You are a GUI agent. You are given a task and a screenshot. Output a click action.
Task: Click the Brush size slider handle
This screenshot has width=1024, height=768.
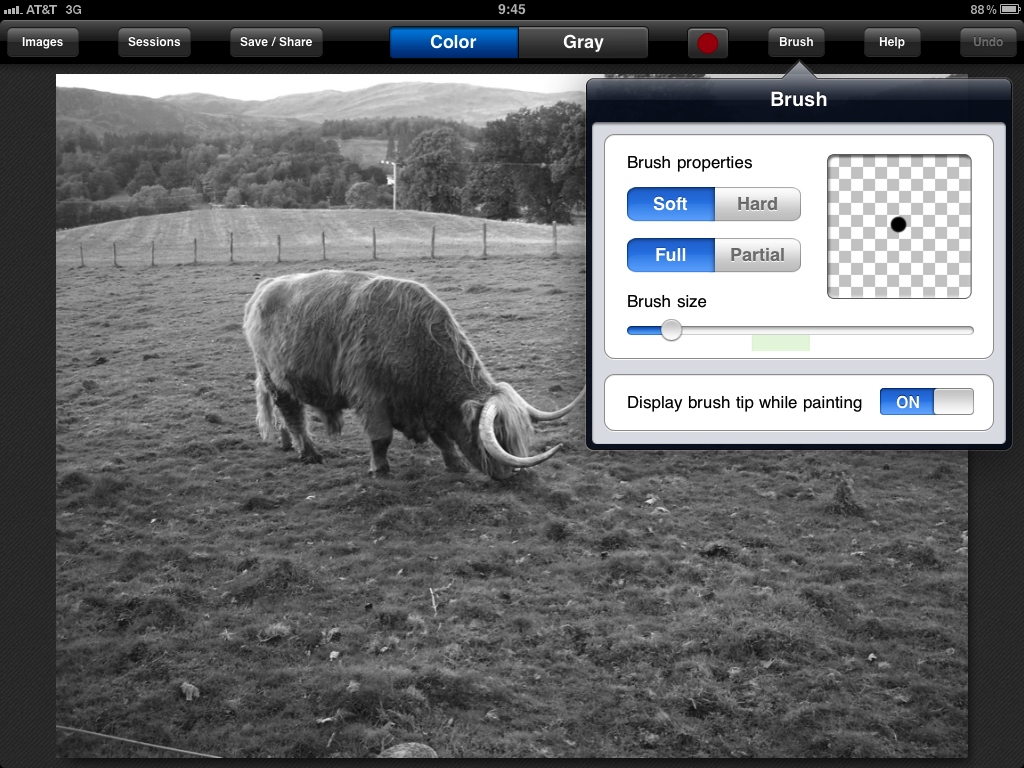coord(671,330)
